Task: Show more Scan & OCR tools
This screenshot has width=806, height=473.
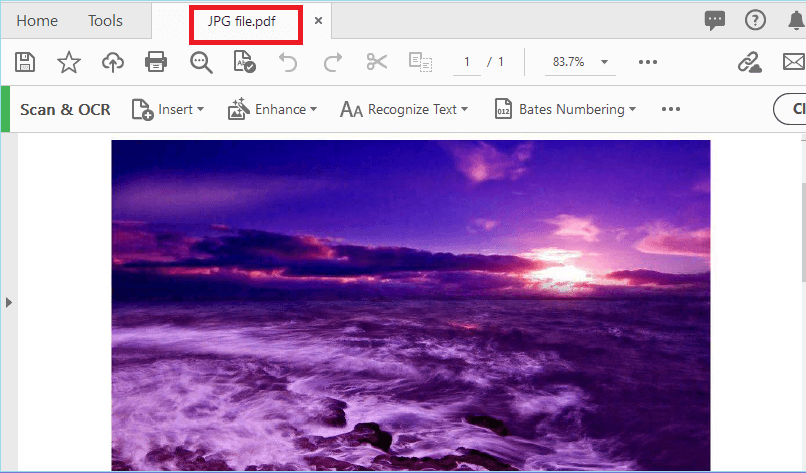Action: tap(671, 109)
